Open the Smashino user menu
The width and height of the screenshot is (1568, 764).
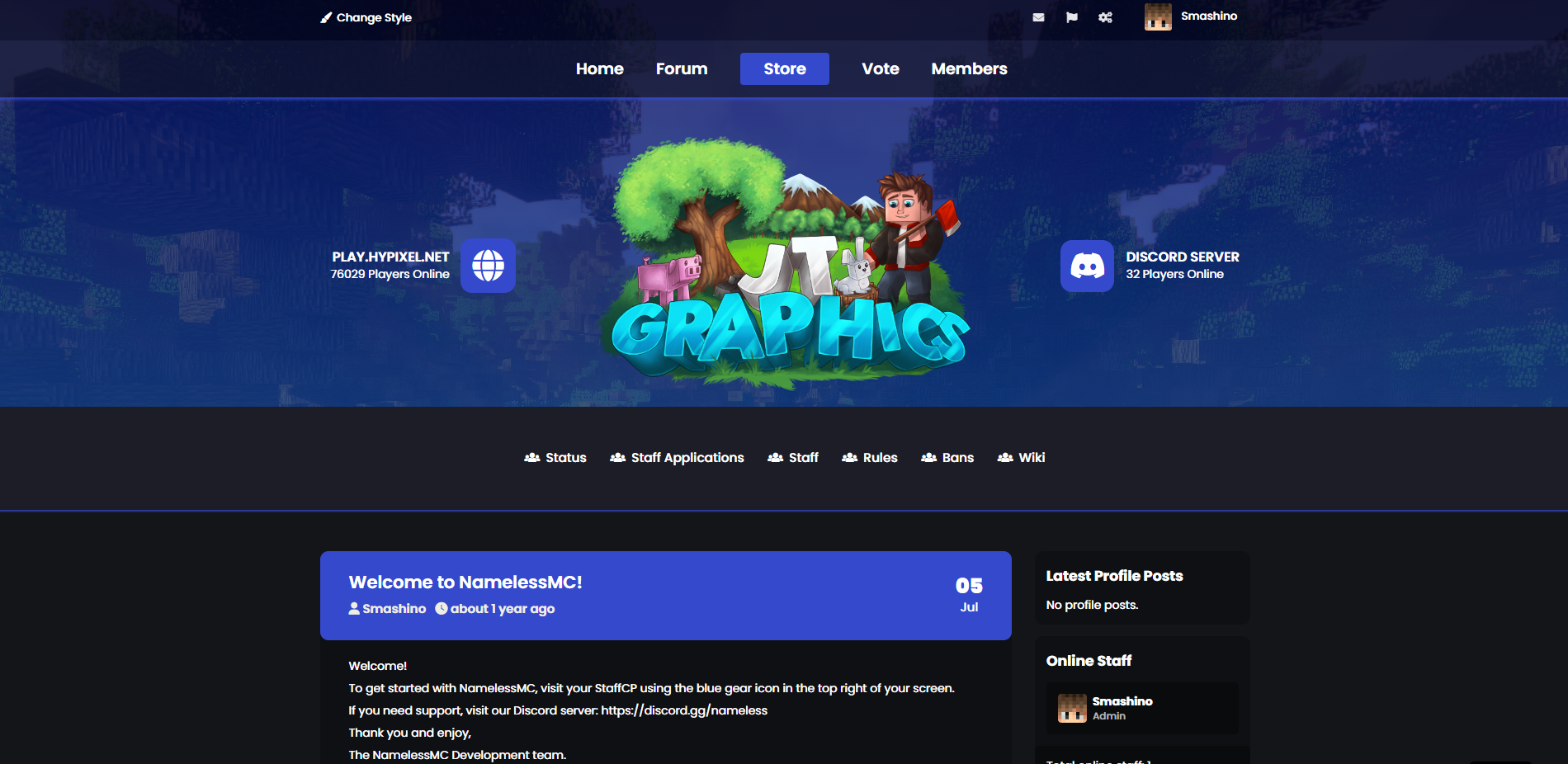coord(1209,16)
